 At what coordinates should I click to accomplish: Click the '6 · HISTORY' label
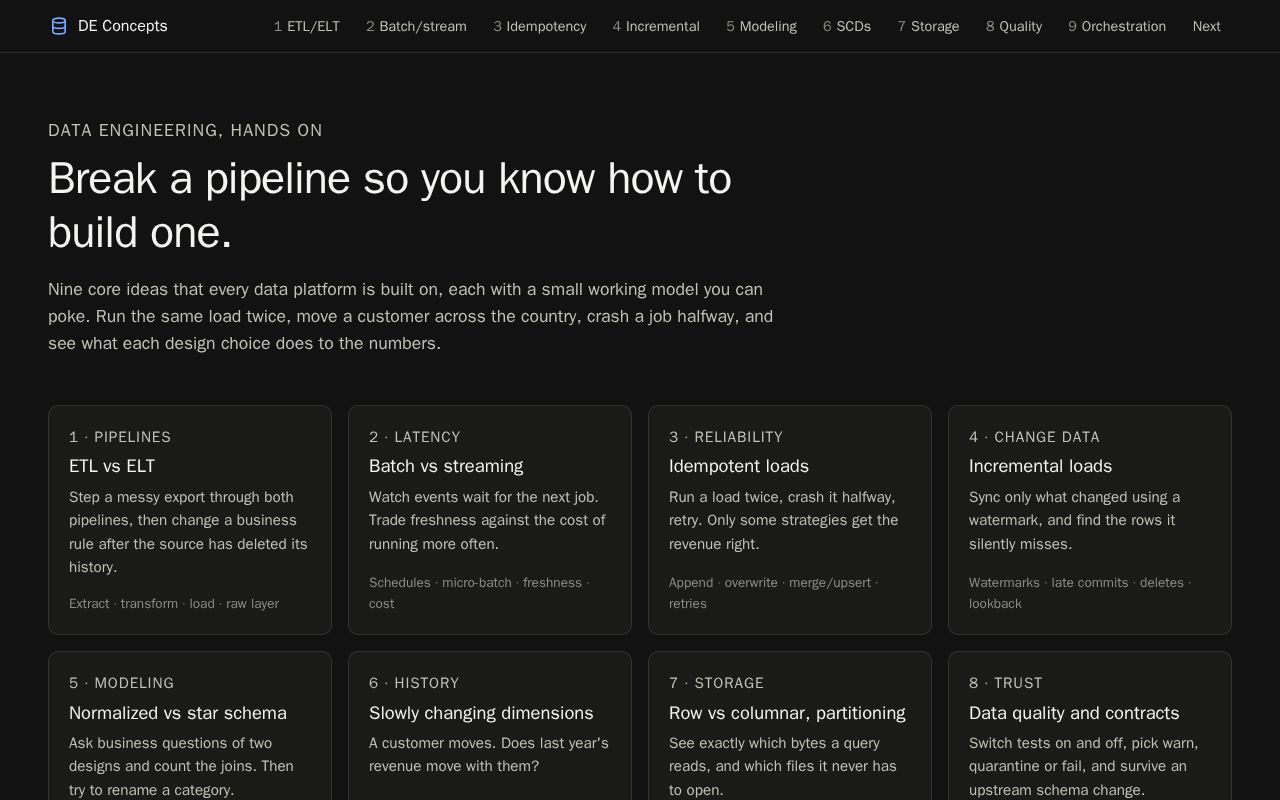click(x=414, y=683)
